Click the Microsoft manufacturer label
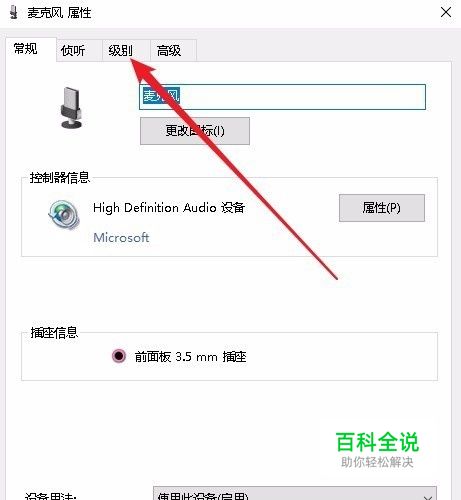The height and width of the screenshot is (500, 461). pos(121,238)
